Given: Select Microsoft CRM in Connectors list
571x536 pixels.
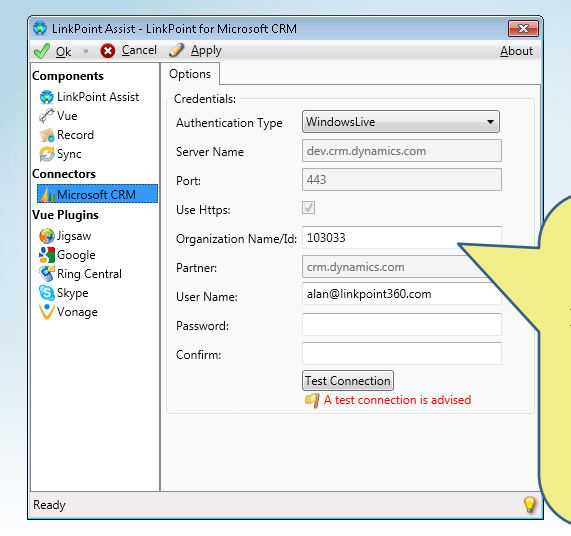Looking at the screenshot, I should pyautogui.click(x=97, y=194).
